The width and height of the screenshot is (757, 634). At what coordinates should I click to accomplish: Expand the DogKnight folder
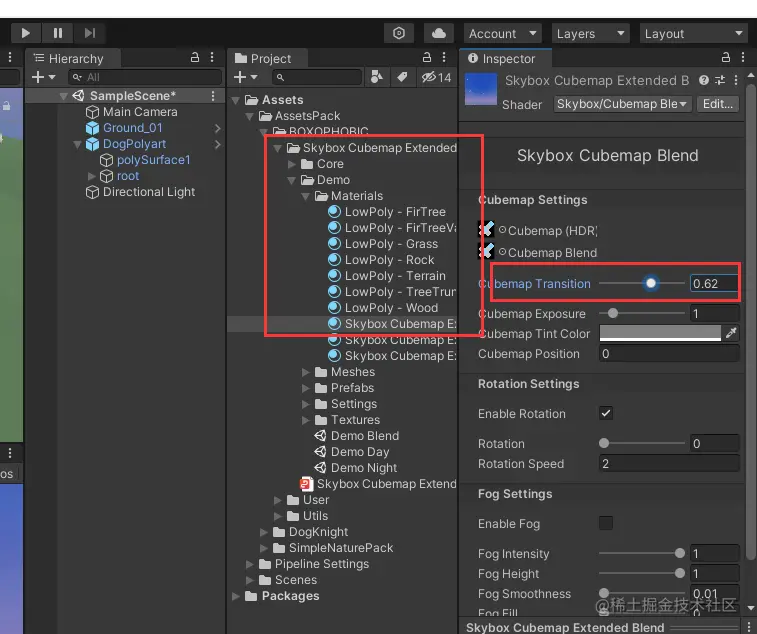tap(264, 532)
